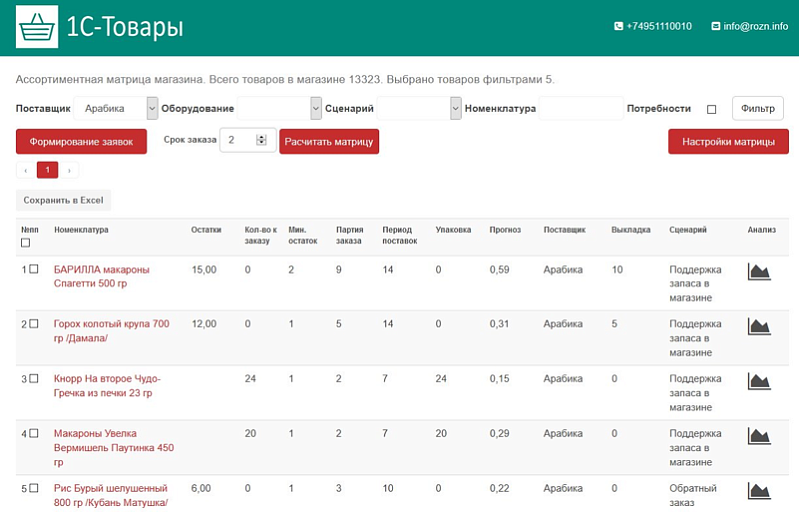This screenshot has height=529, width=799.
Task: Open analysis chart for БАРИЛЛА макароны
Action: tap(759, 272)
